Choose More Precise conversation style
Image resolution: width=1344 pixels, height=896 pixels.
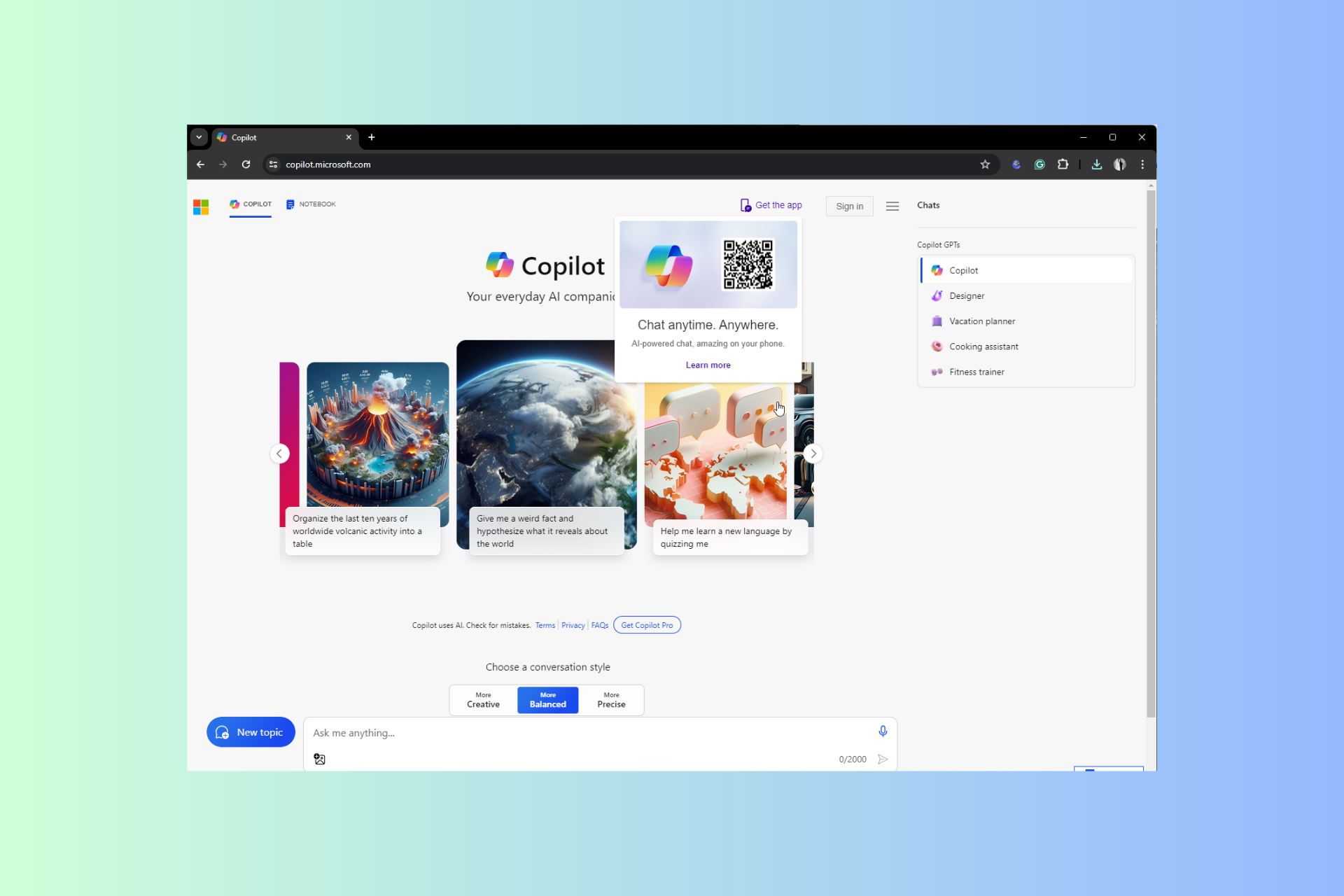coord(611,700)
